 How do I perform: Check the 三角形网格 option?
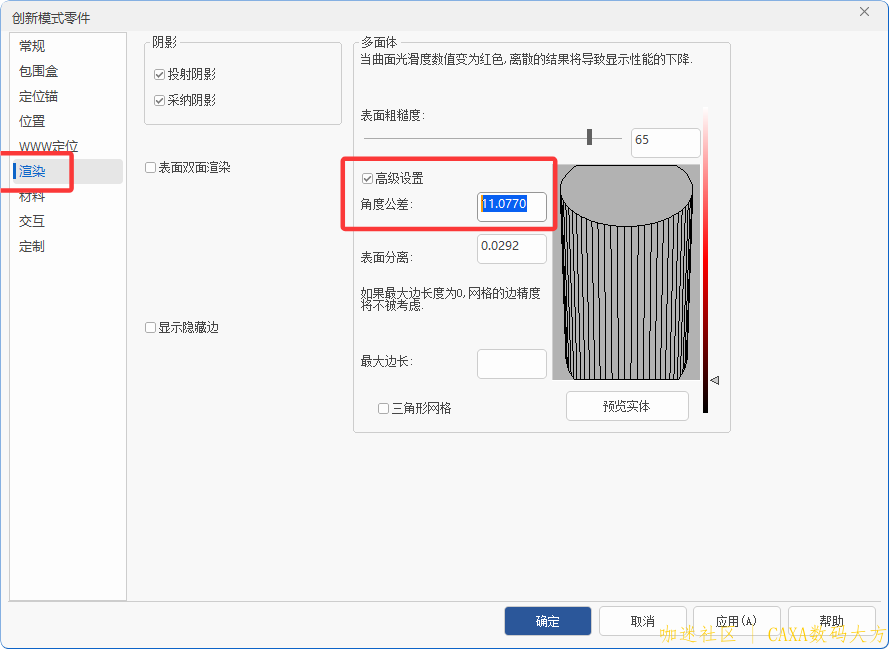pos(383,408)
